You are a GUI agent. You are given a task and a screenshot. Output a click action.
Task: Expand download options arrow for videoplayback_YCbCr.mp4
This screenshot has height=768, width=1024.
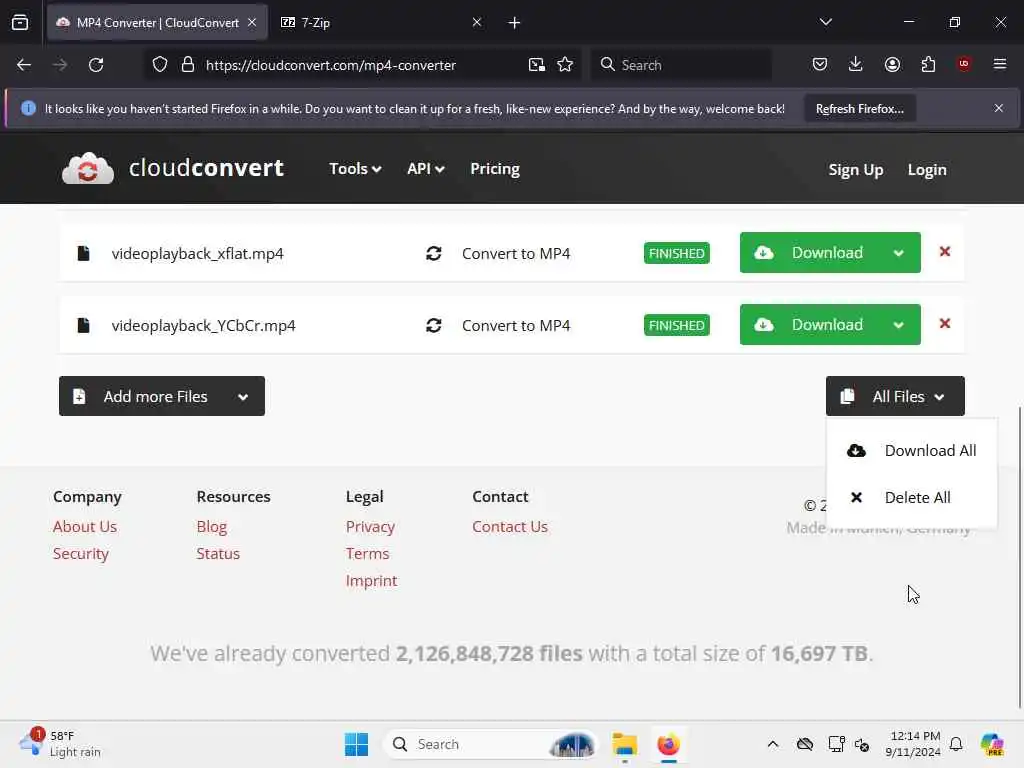click(x=899, y=325)
